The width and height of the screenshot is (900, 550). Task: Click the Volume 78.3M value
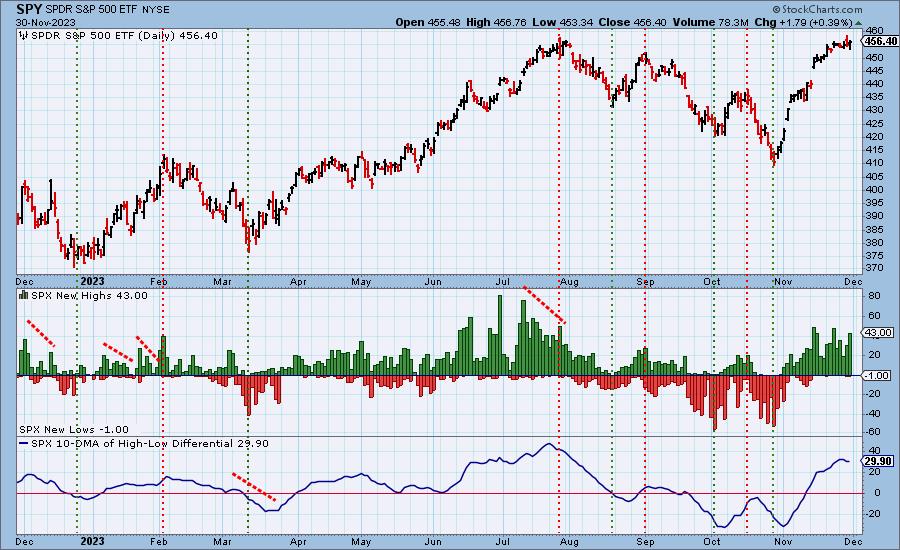[x=710, y=22]
